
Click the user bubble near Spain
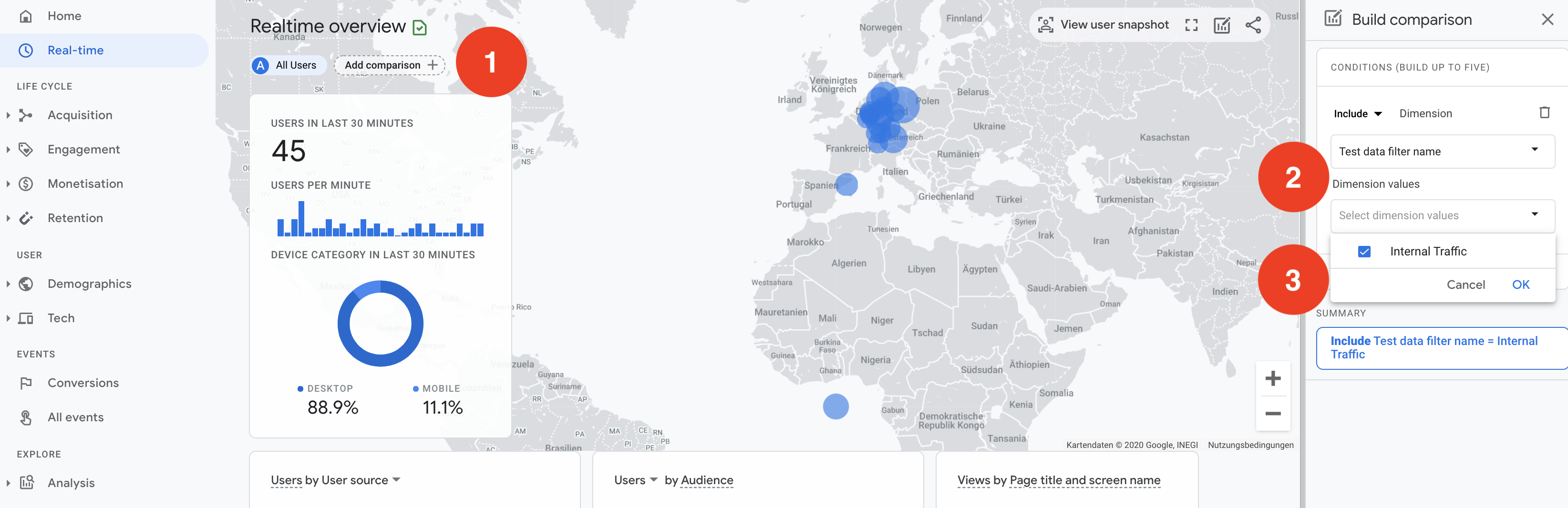click(846, 184)
